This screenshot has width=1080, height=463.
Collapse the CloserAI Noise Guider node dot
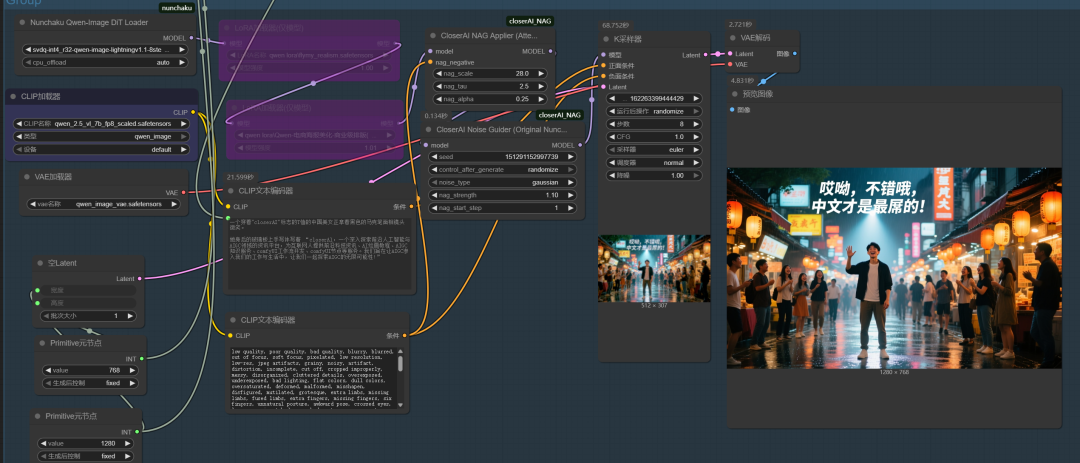pos(428,129)
